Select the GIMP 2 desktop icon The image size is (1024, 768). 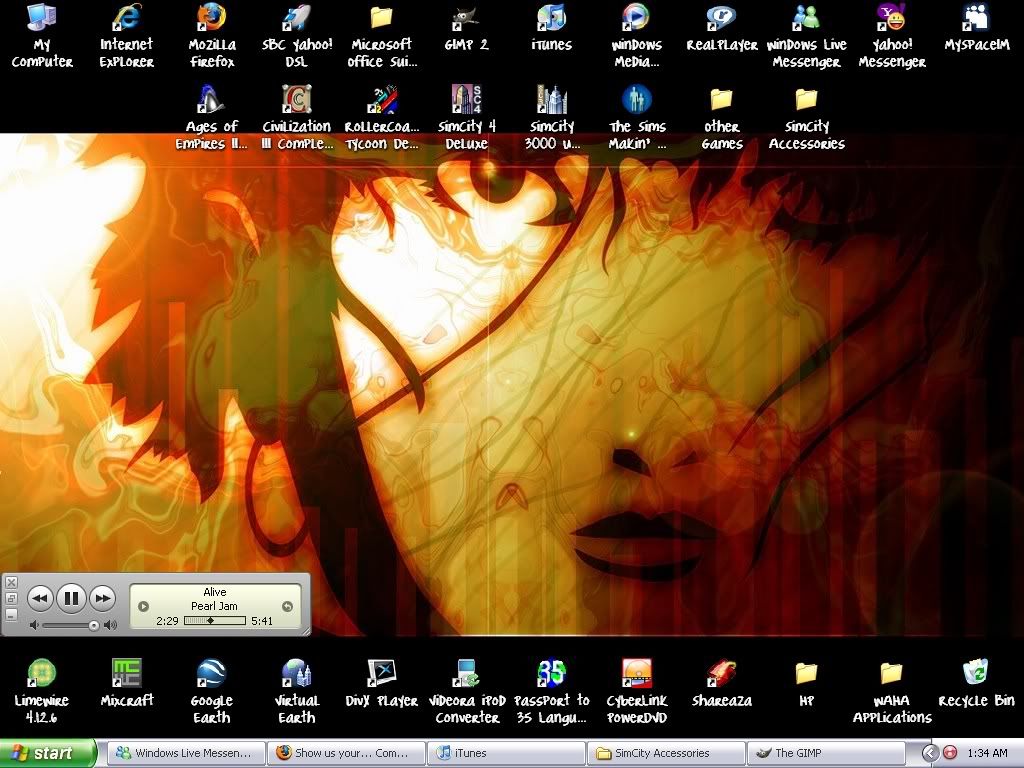(x=466, y=27)
